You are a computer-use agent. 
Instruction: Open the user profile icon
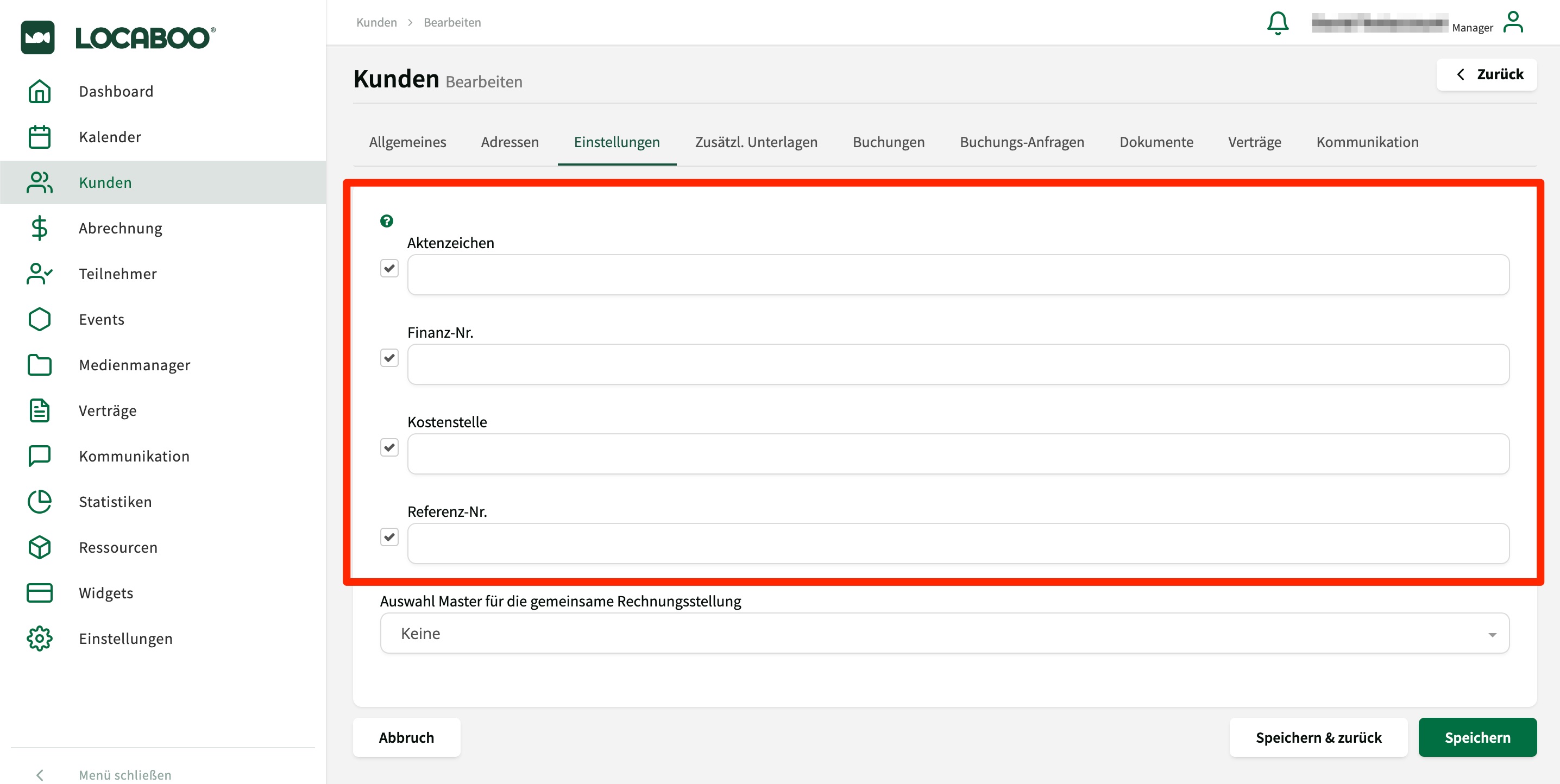coord(1513,22)
